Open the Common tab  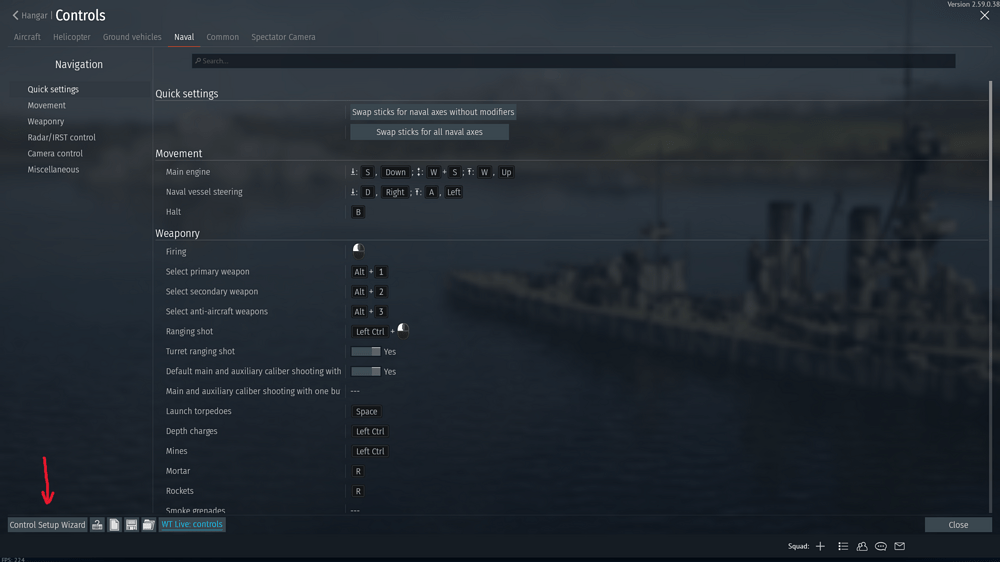point(223,37)
